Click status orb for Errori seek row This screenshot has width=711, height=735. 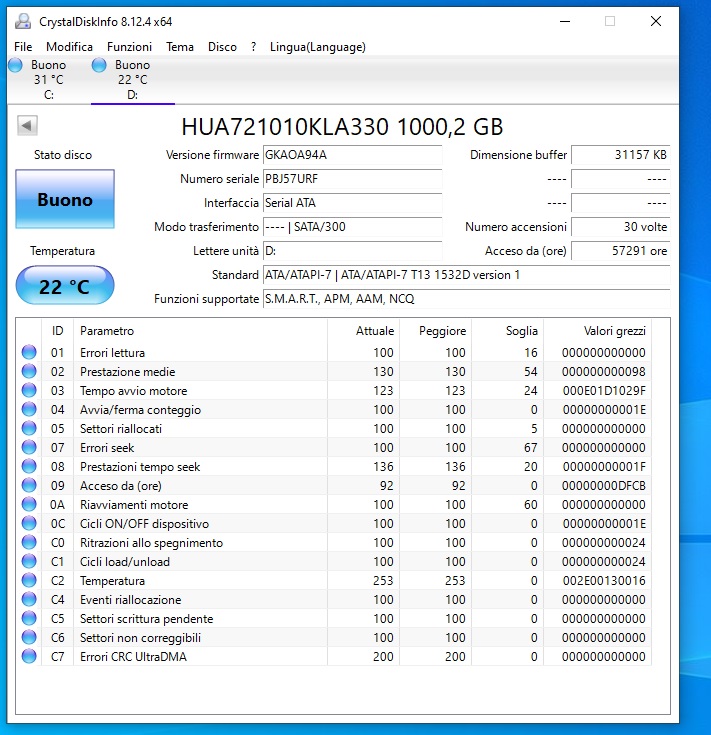click(29, 447)
